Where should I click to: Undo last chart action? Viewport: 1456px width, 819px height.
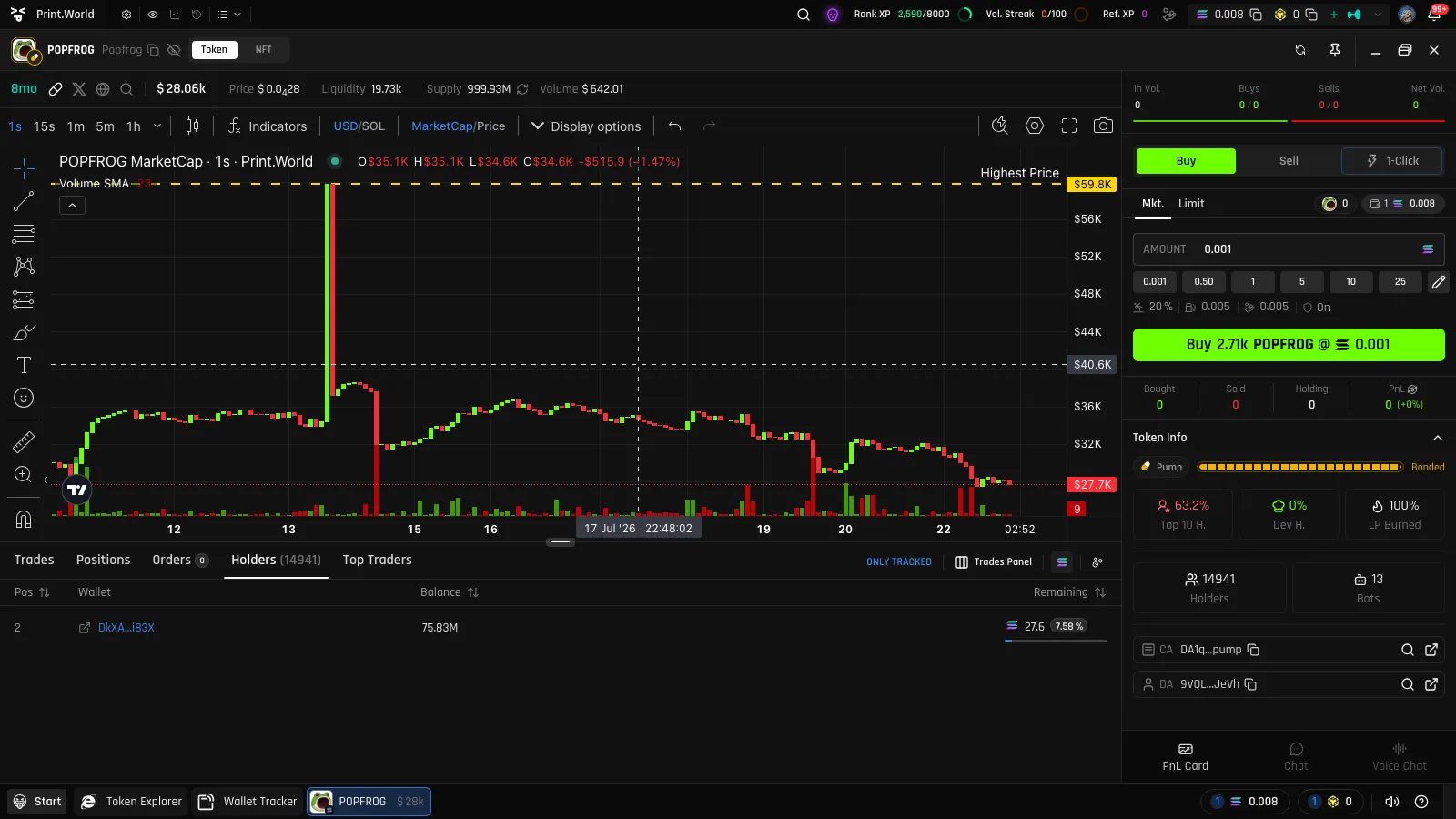click(x=674, y=126)
